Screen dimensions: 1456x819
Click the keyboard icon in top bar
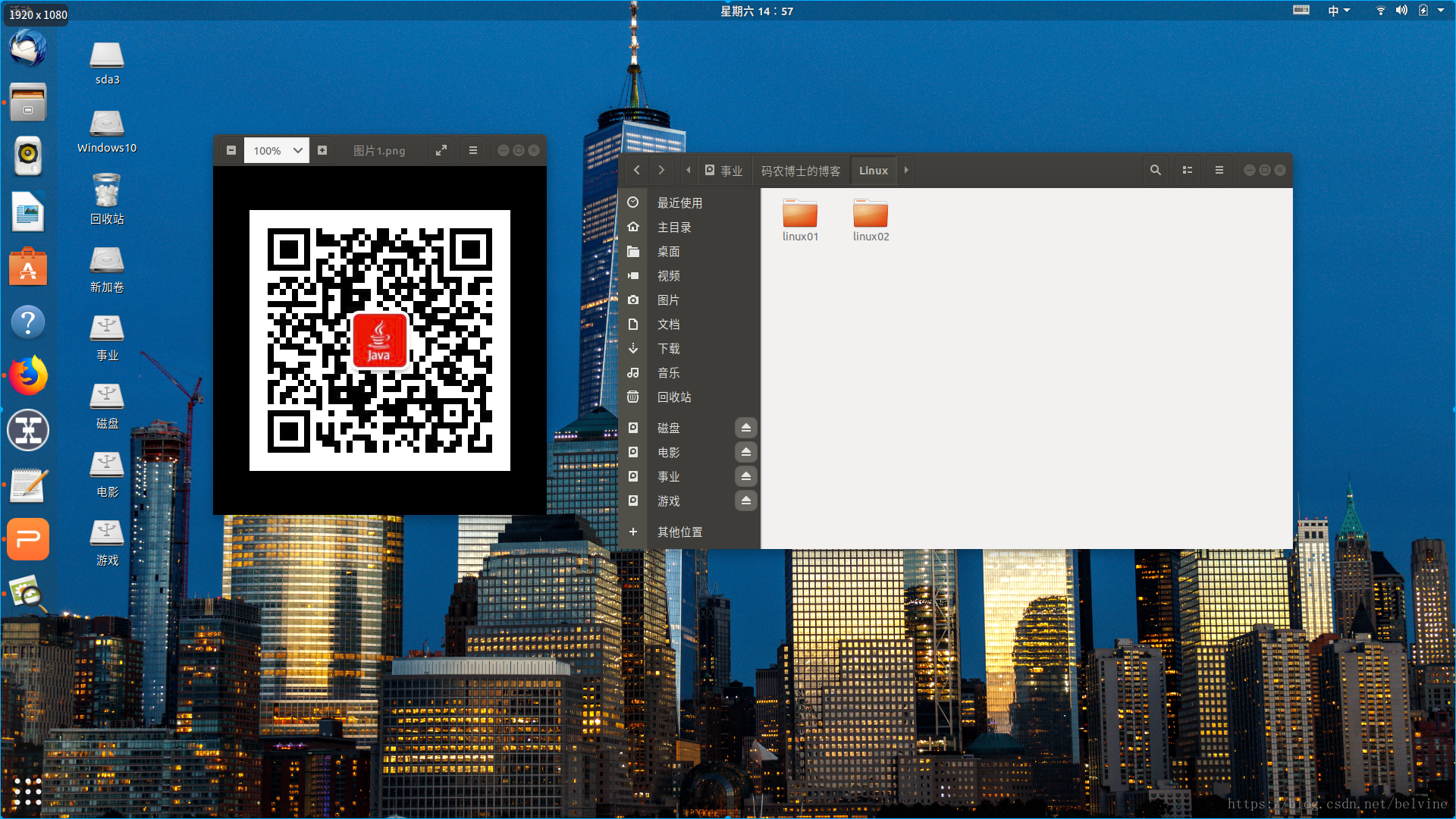tap(1301, 10)
